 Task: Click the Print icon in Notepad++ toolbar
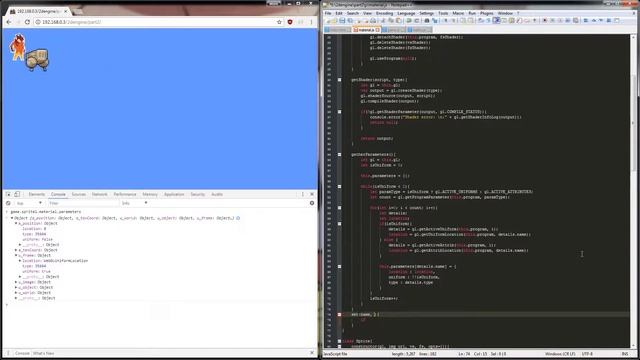373,20
